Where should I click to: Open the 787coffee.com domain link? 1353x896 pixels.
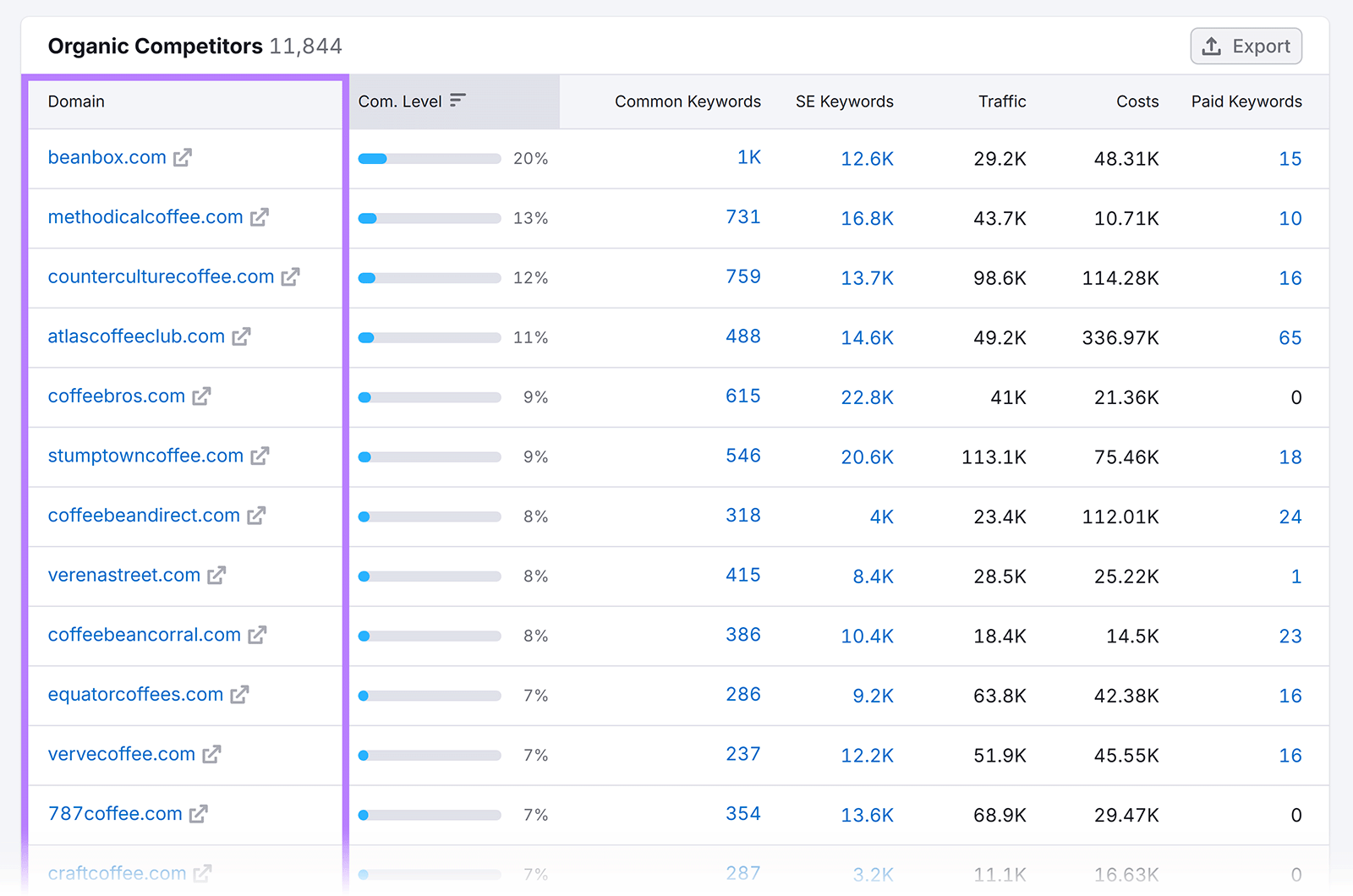pos(115,813)
